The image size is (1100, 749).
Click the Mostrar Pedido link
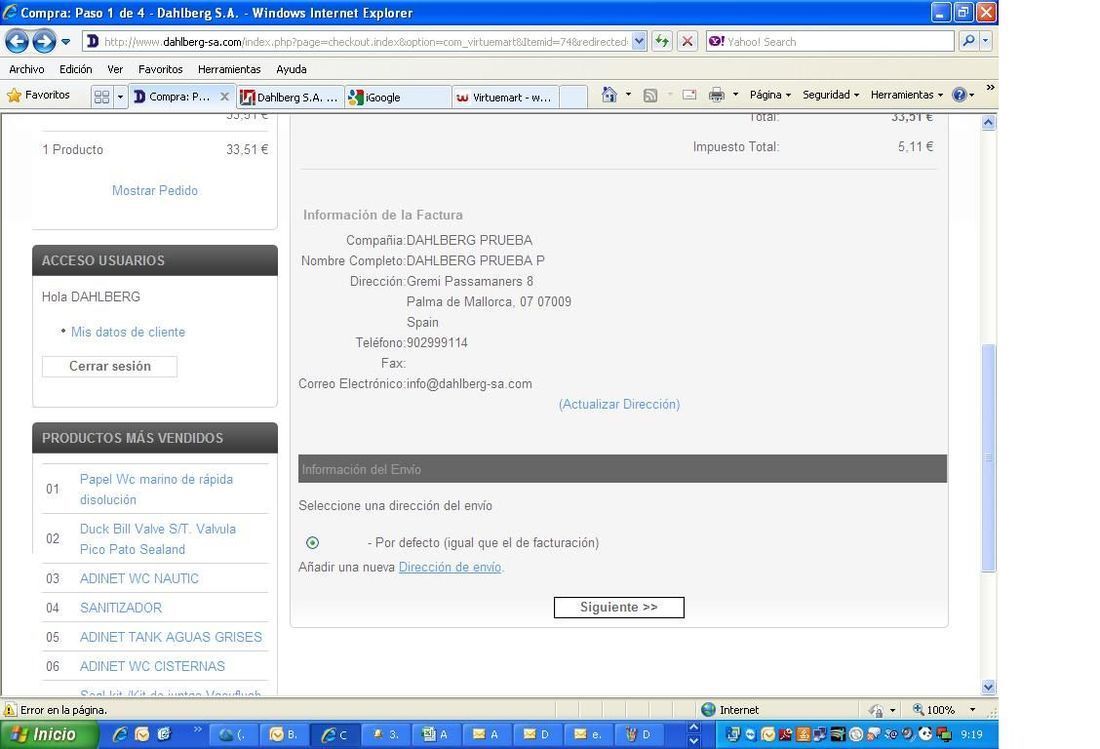click(x=155, y=191)
